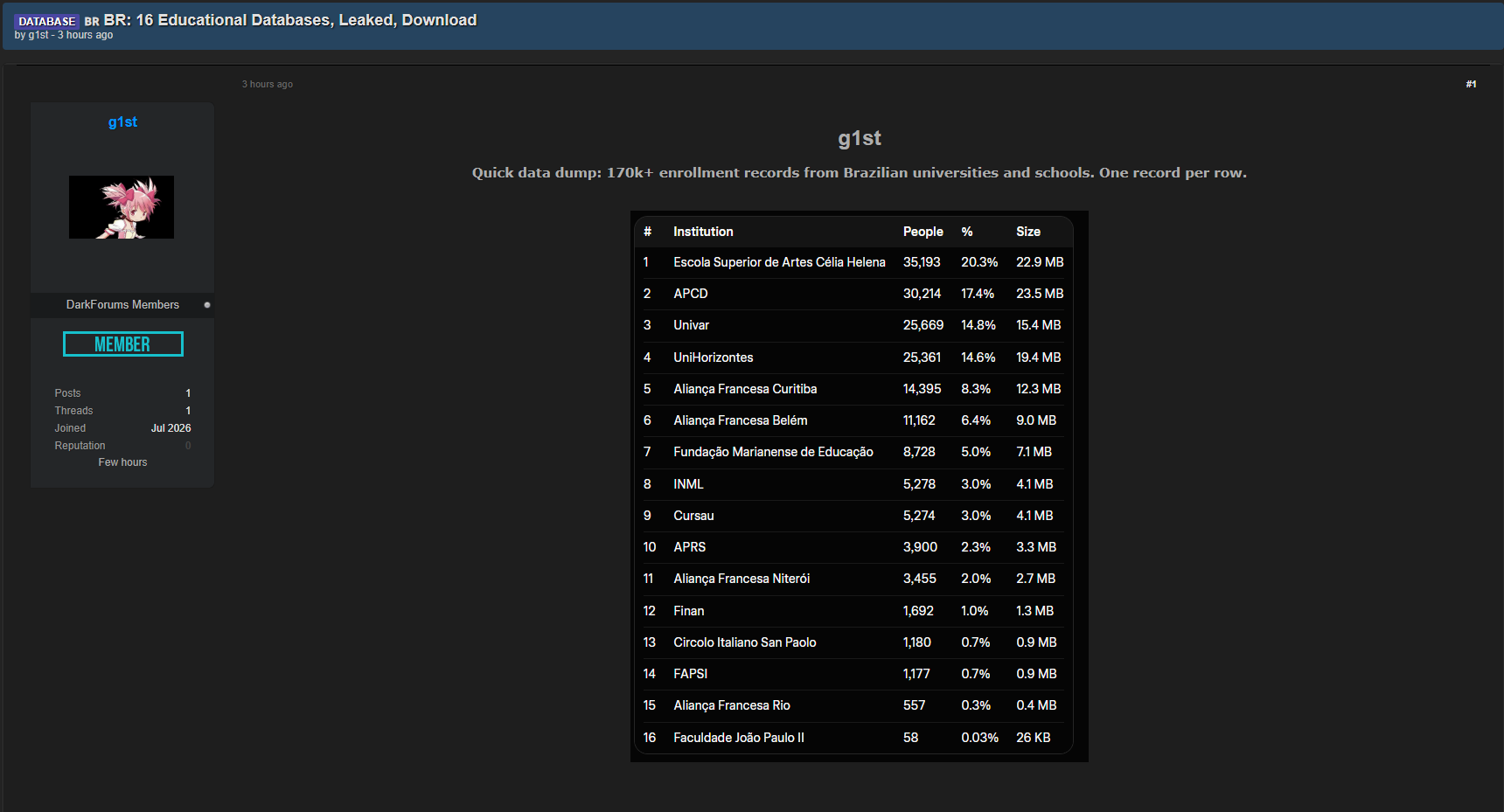Click the FAPSI institution cell
This screenshot has width=1504, height=812.
pos(691,674)
